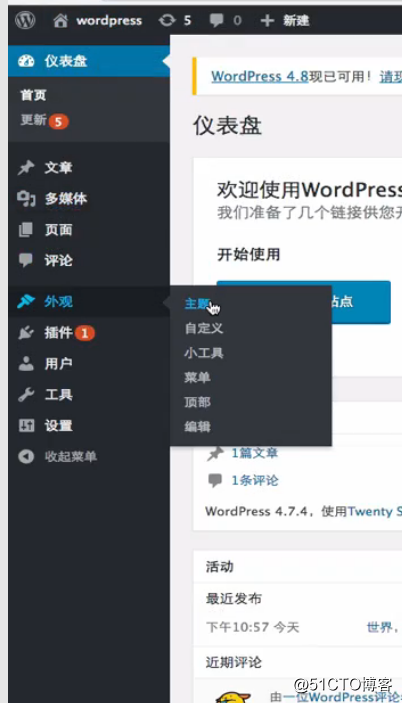This screenshot has width=402, height=703.
Task: Click the 页面 pages icon
Action: [26, 230]
